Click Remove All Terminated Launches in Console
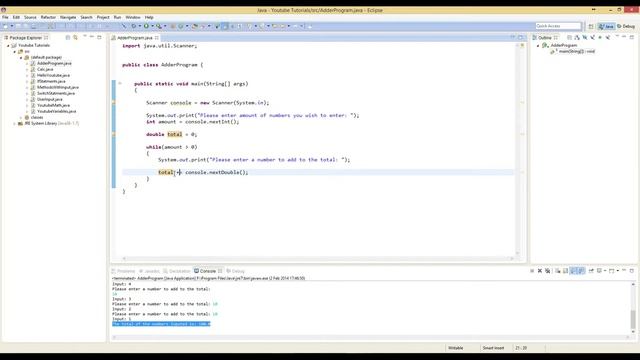Viewport: 640px width, 360px height. pos(547,271)
